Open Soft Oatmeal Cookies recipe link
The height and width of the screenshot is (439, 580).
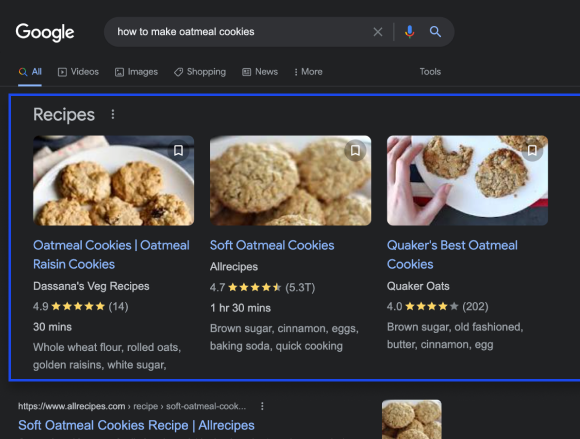(x=272, y=245)
